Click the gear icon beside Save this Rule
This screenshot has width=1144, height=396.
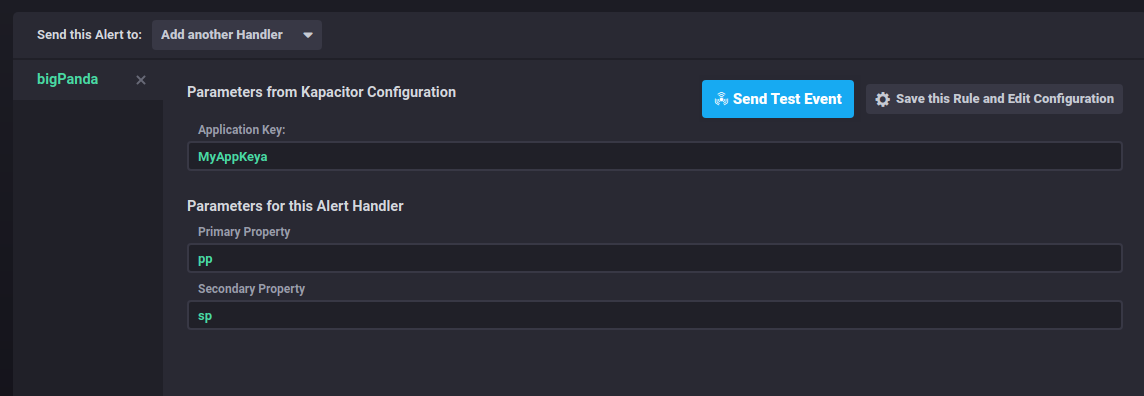point(883,99)
